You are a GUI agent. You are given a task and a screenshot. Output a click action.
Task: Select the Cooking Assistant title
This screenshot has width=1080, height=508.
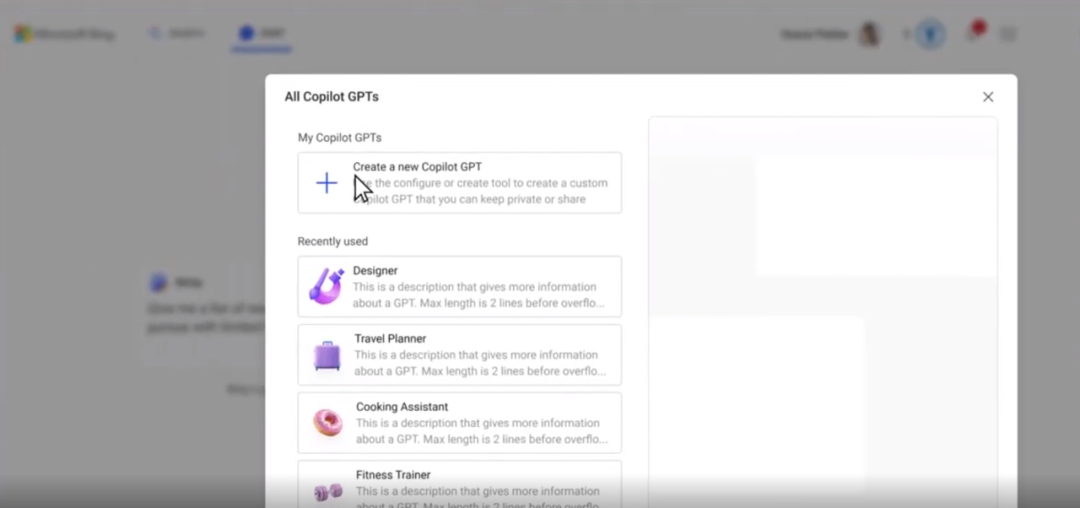click(x=402, y=407)
